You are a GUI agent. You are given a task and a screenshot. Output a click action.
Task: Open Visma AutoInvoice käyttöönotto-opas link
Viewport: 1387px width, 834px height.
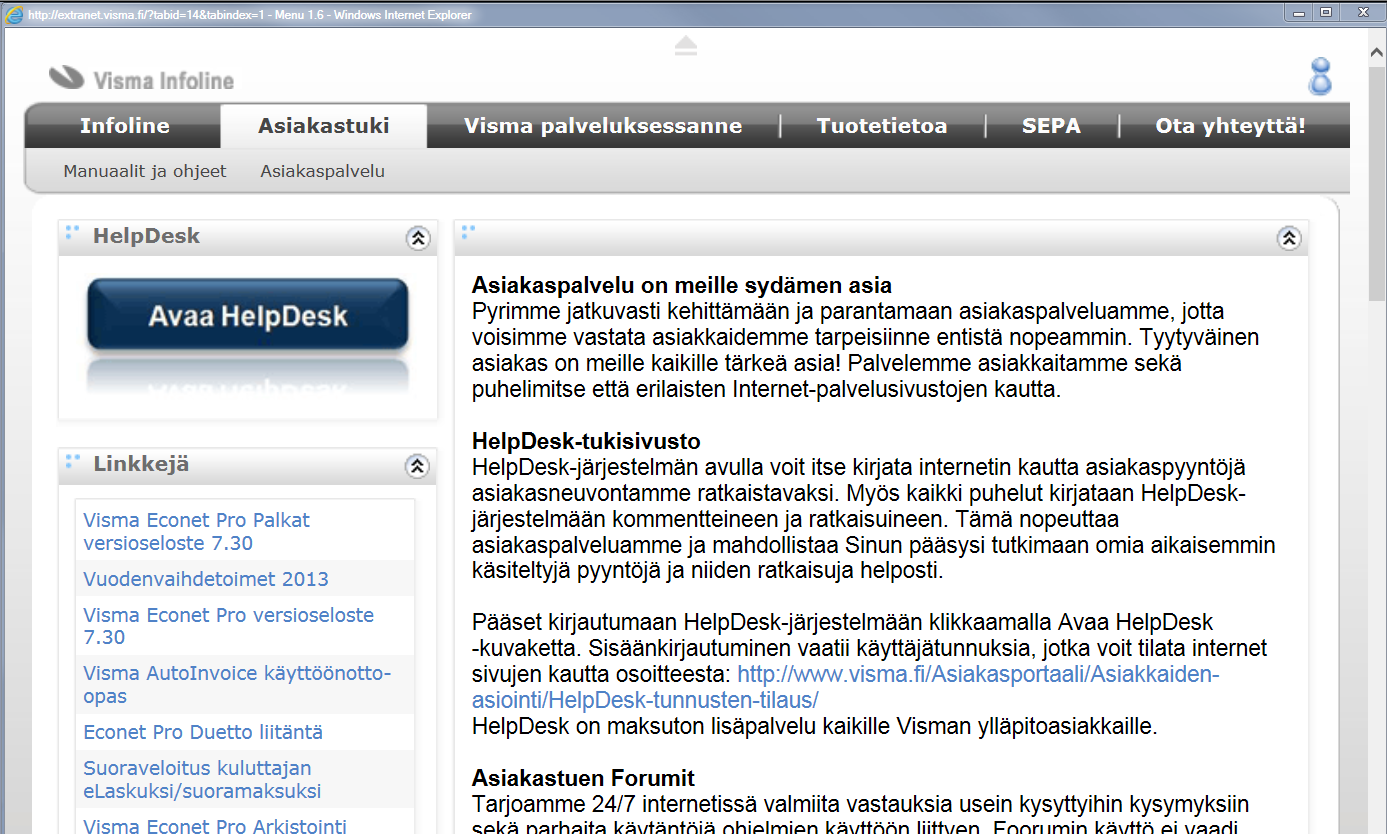click(x=237, y=684)
